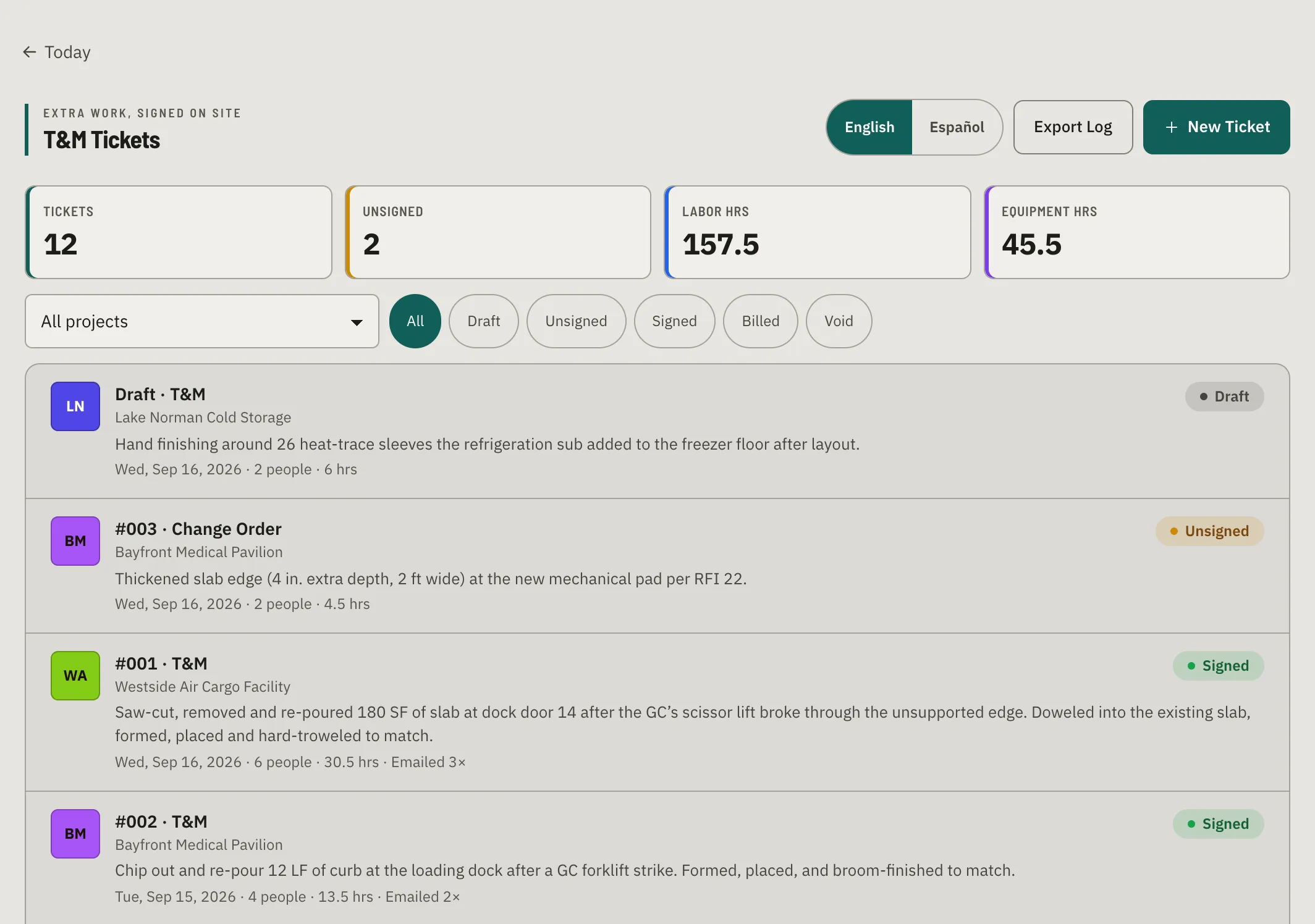Click the Signed badge on ticket #001
This screenshot has width=1315, height=924.
(1218, 666)
